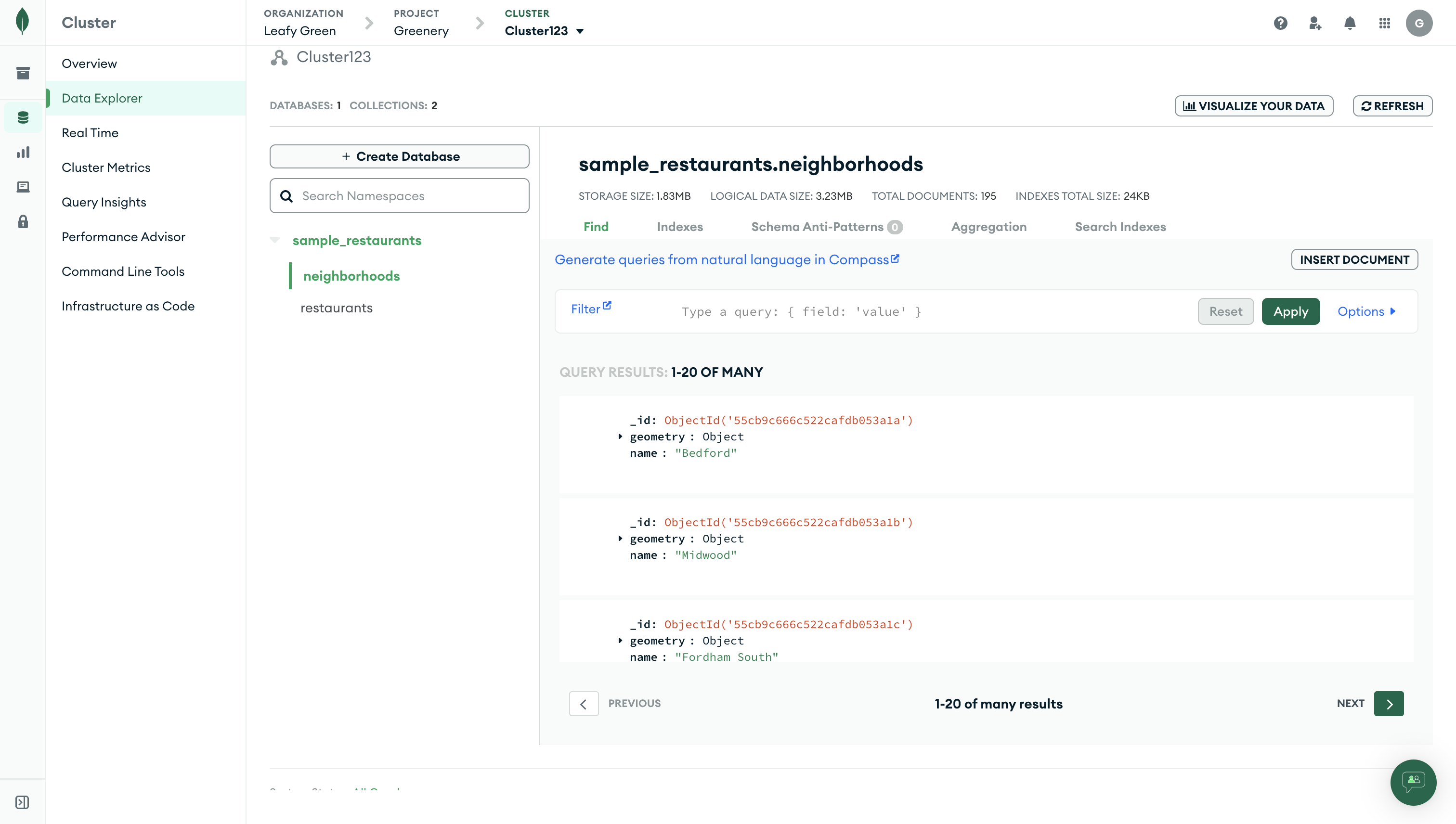Open Real Time menu item
The width and height of the screenshot is (1456, 824).
tap(146, 132)
